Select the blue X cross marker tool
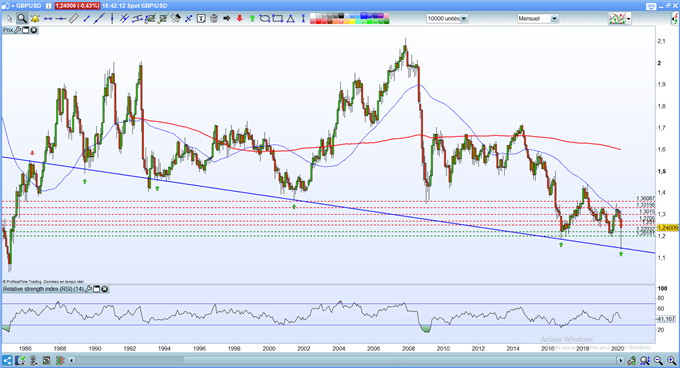This screenshot has height=368, width=680. pos(189,19)
